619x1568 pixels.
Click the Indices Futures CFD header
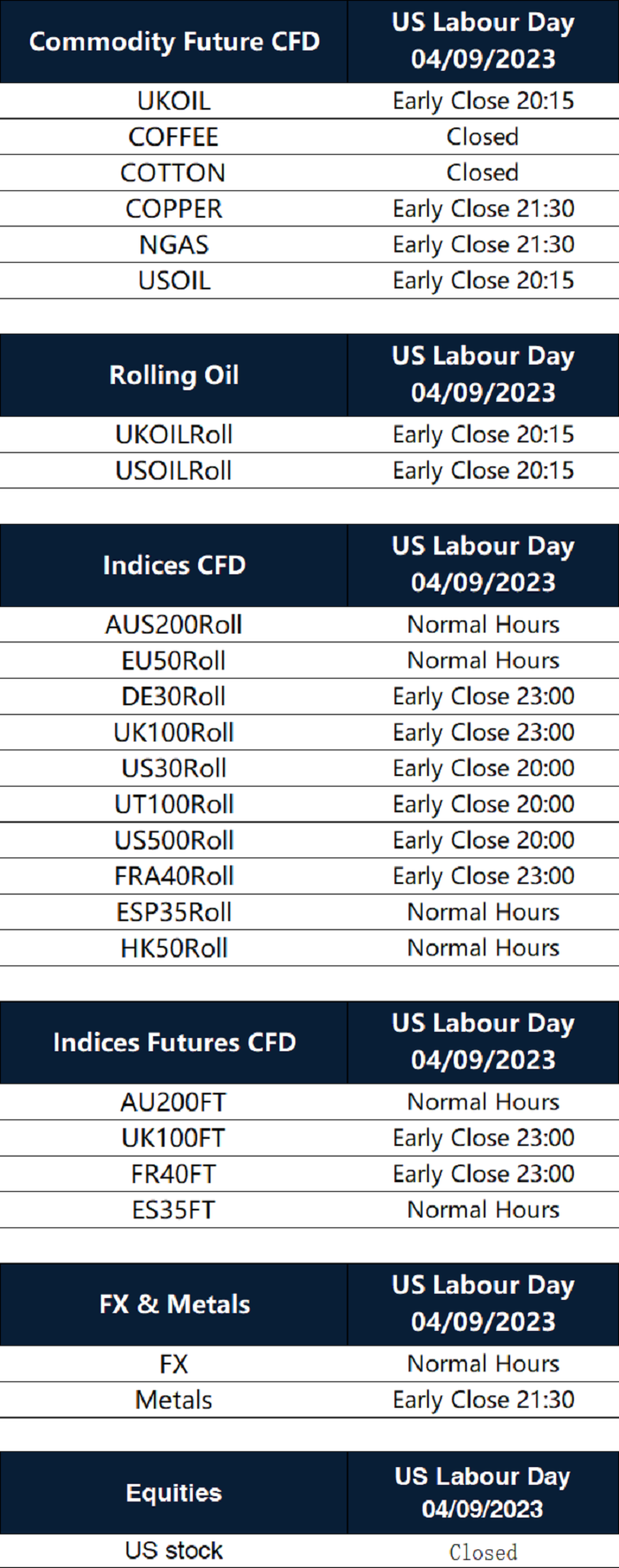(x=174, y=1042)
